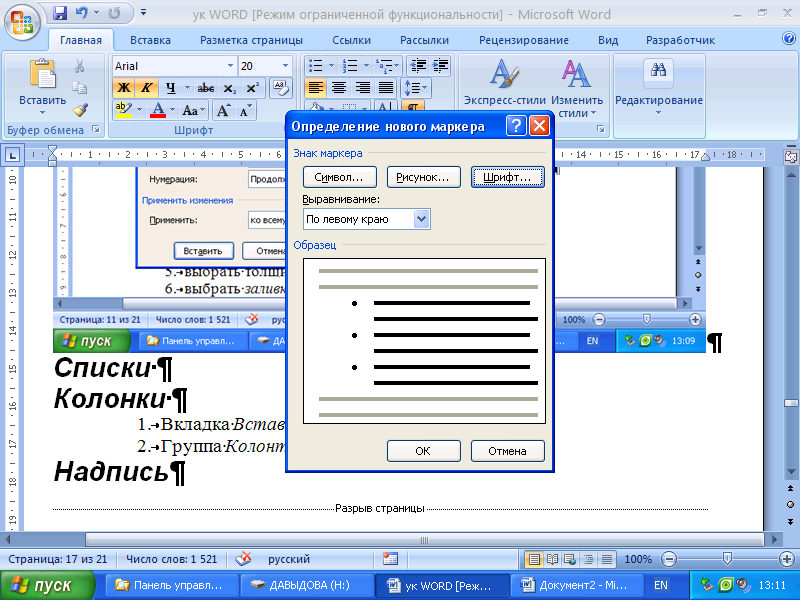This screenshot has height=600, width=800.
Task: Click the zoom slider in the status bar
Action: coord(728,559)
